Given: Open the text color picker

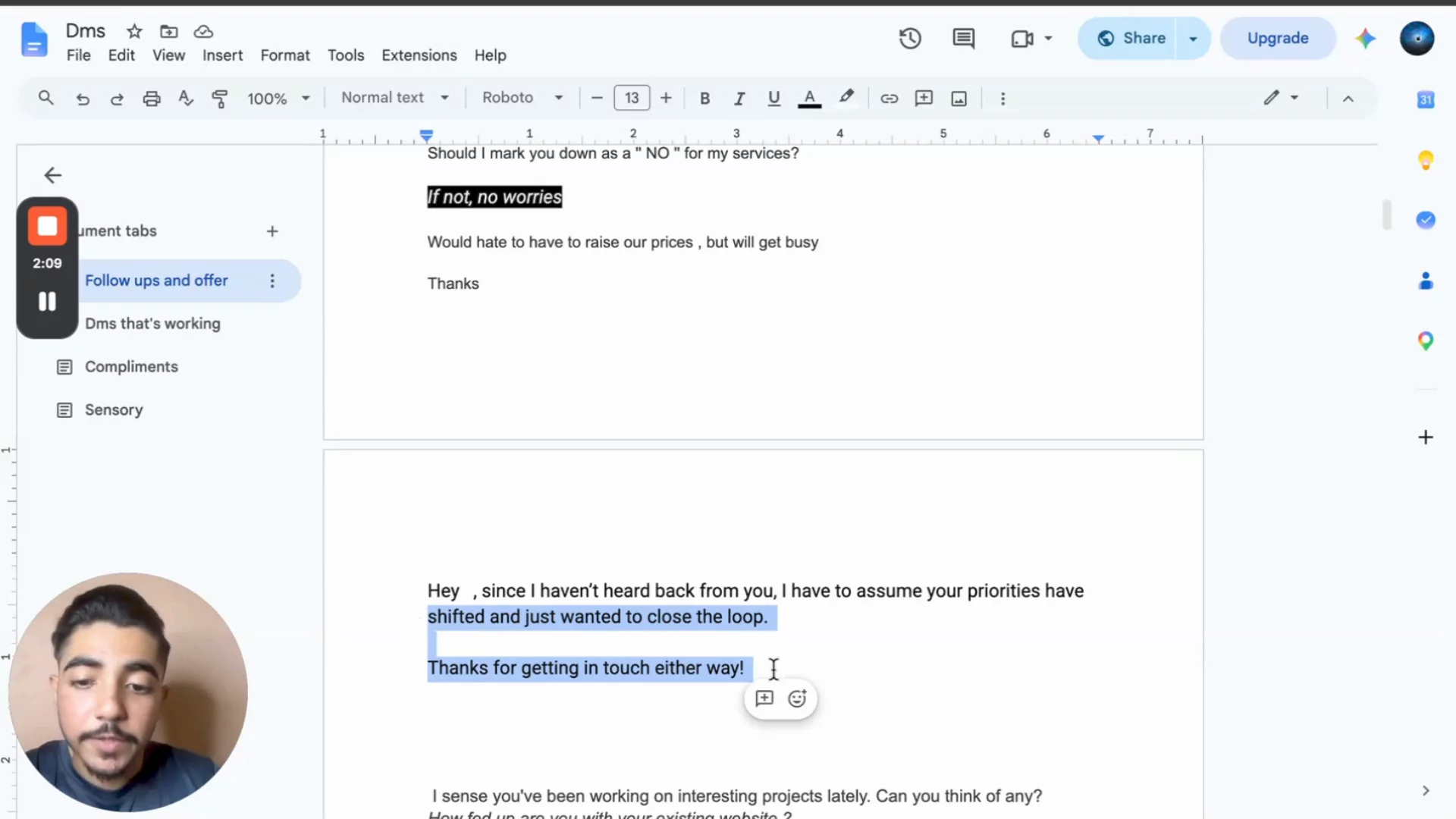Looking at the screenshot, I should click(x=809, y=99).
